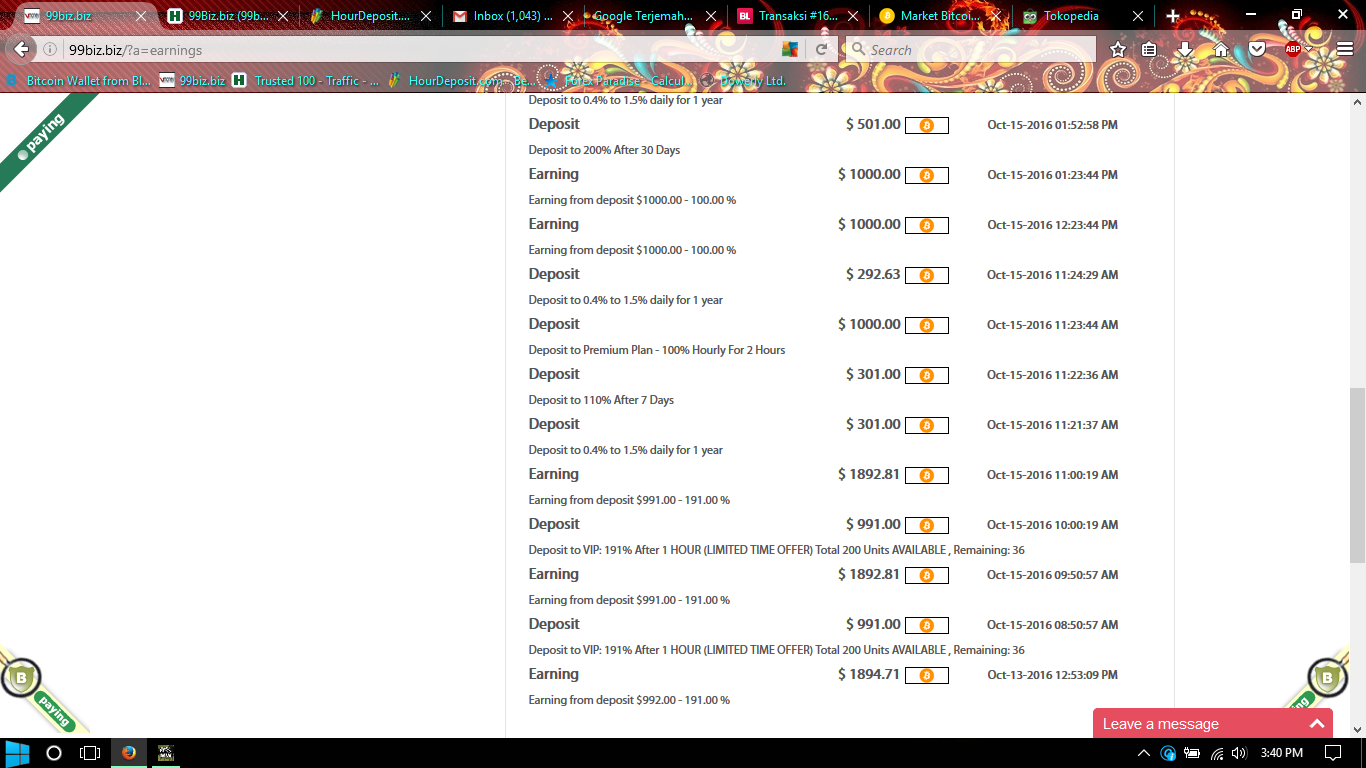This screenshot has height=768, width=1366.
Task: Click the bitcoin icon beside $ 1894.71
Action: click(x=926, y=676)
